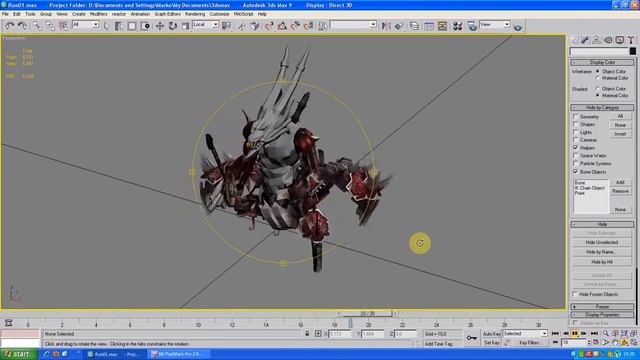The image size is (640, 360).
Task: Open Schematic View toolbar icon
Action: coord(442,26)
